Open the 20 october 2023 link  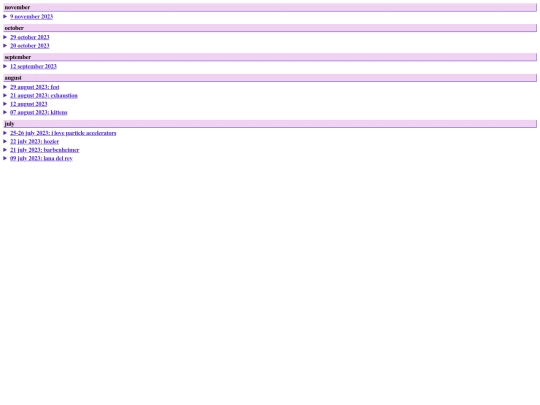30,45
